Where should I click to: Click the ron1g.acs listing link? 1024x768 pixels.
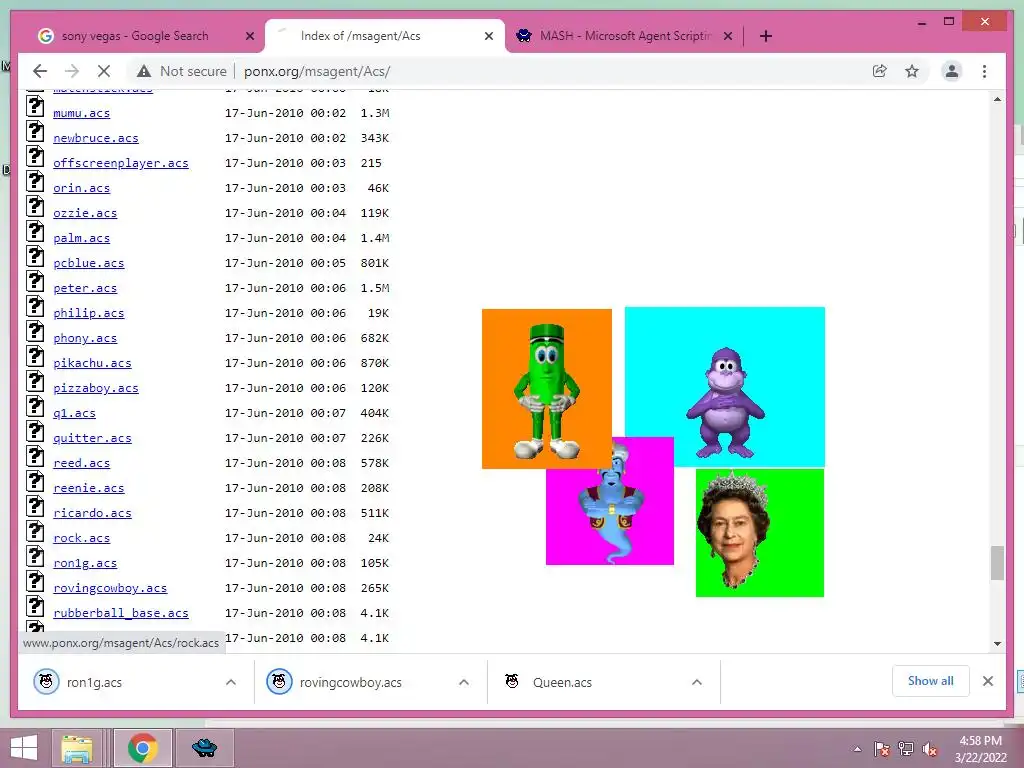click(85, 563)
